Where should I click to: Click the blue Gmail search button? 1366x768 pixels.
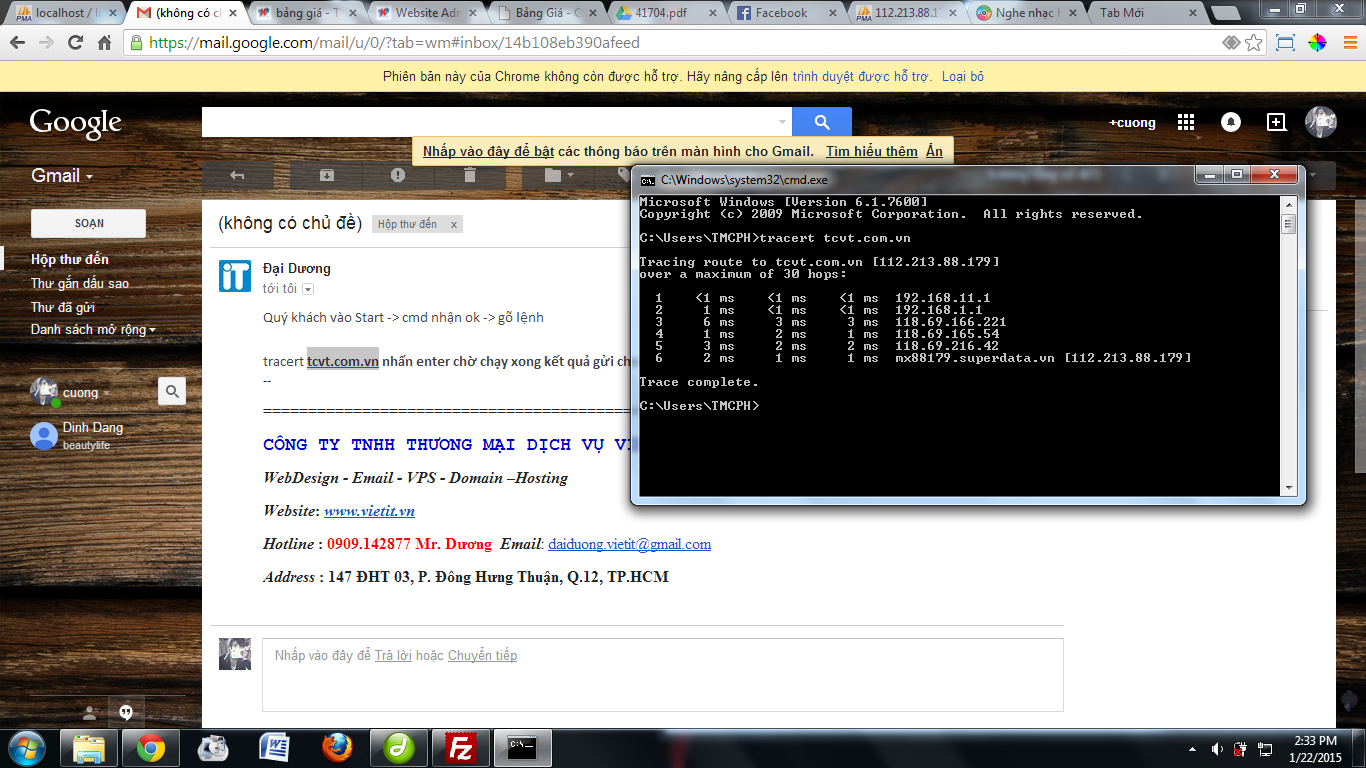tap(822, 122)
